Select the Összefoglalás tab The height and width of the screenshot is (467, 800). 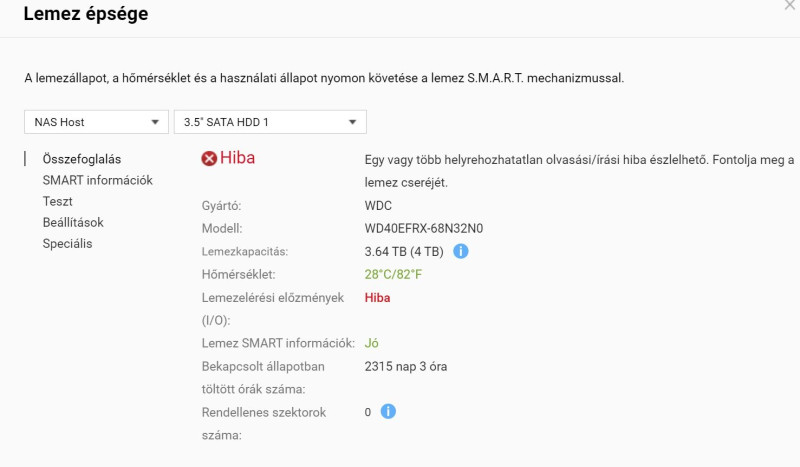click(x=82, y=159)
